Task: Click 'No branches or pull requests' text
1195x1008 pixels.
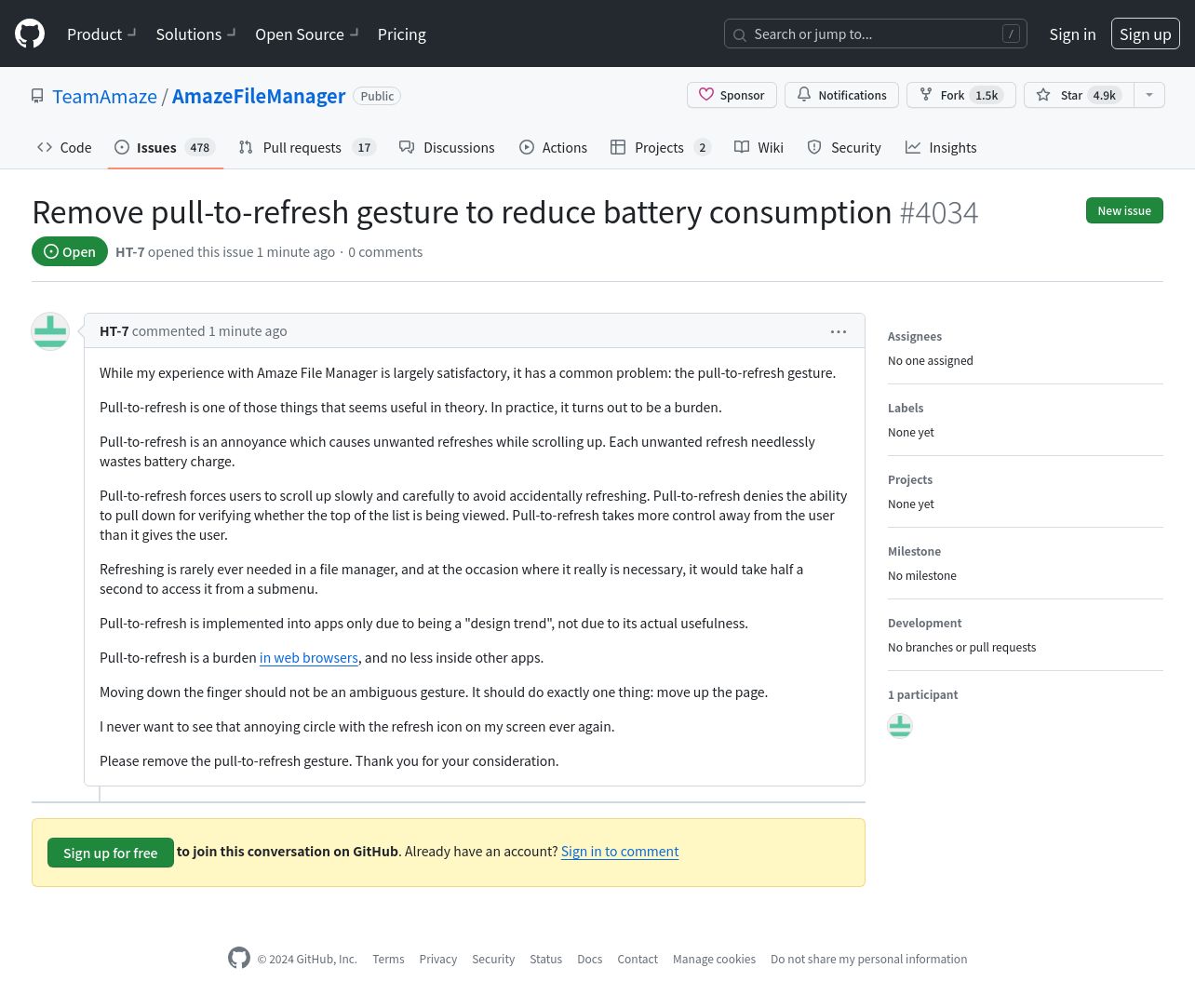Action: tap(962, 648)
